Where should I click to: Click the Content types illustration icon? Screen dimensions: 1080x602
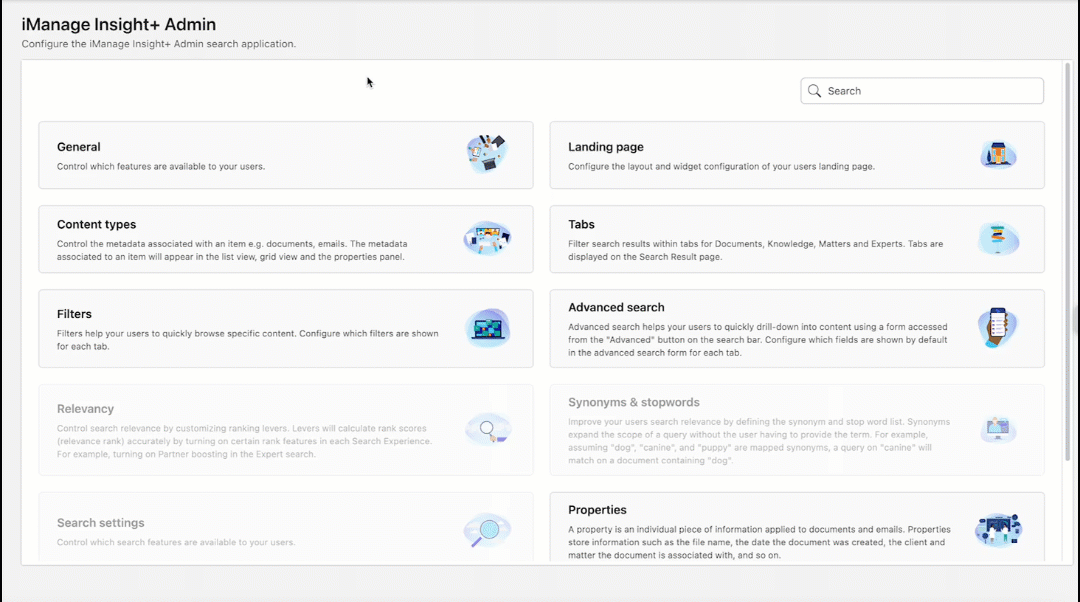pos(487,238)
